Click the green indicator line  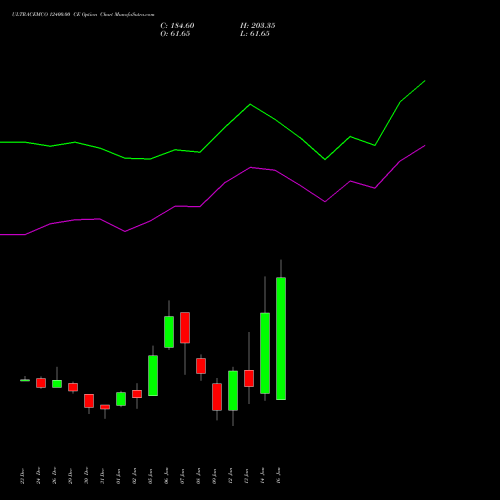pos(250,105)
